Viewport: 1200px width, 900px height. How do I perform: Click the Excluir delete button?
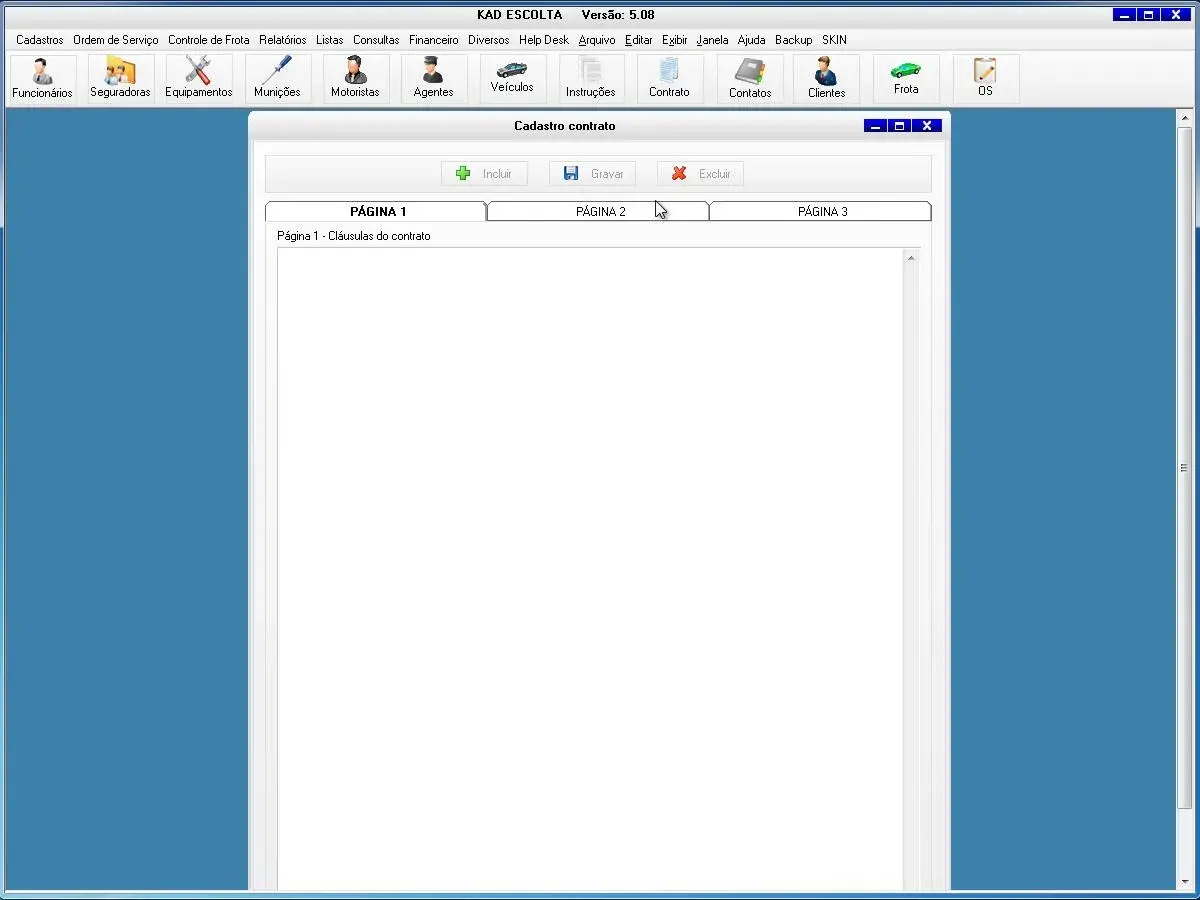[700, 174]
